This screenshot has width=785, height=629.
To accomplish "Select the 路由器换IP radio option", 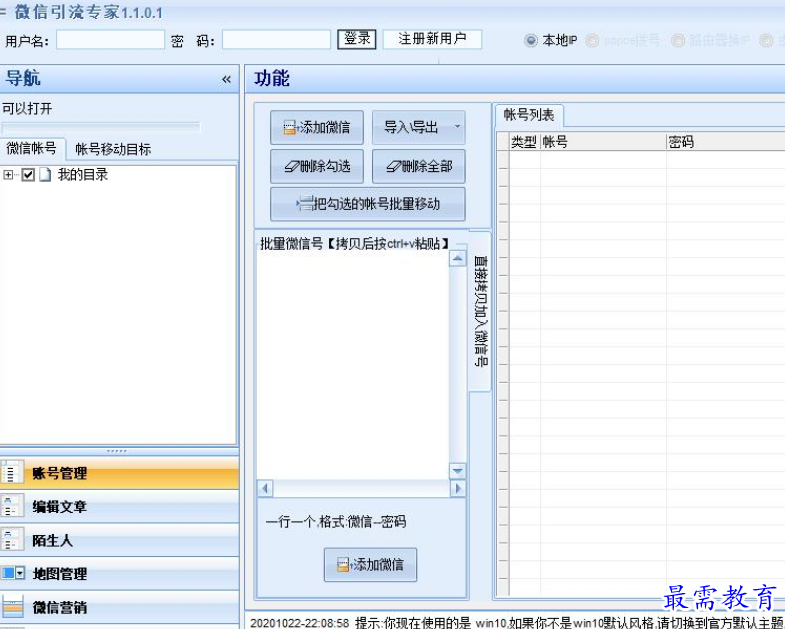I will point(678,40).
